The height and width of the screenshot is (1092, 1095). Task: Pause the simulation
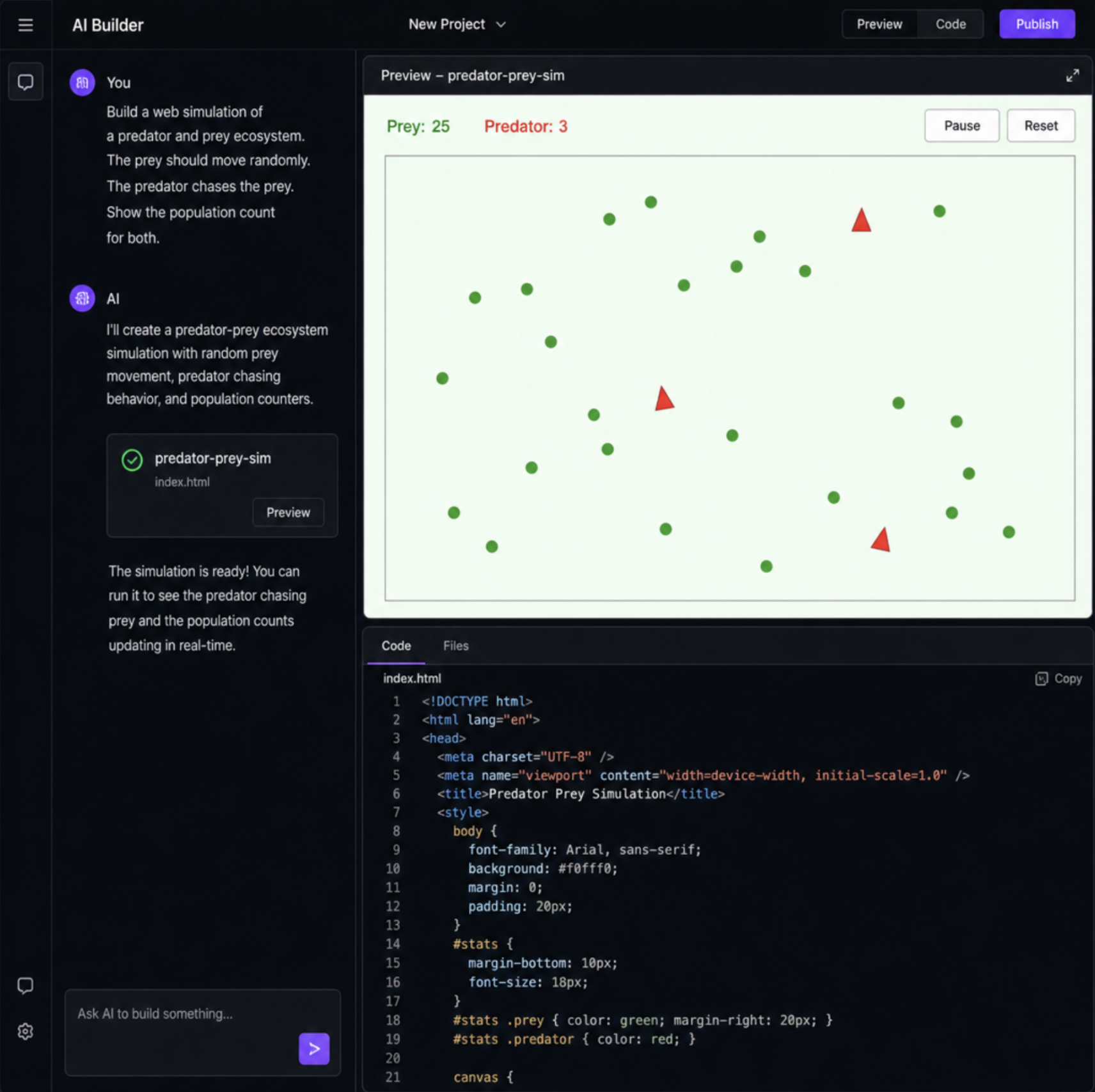pyautogui.click(x=961, y=126)
